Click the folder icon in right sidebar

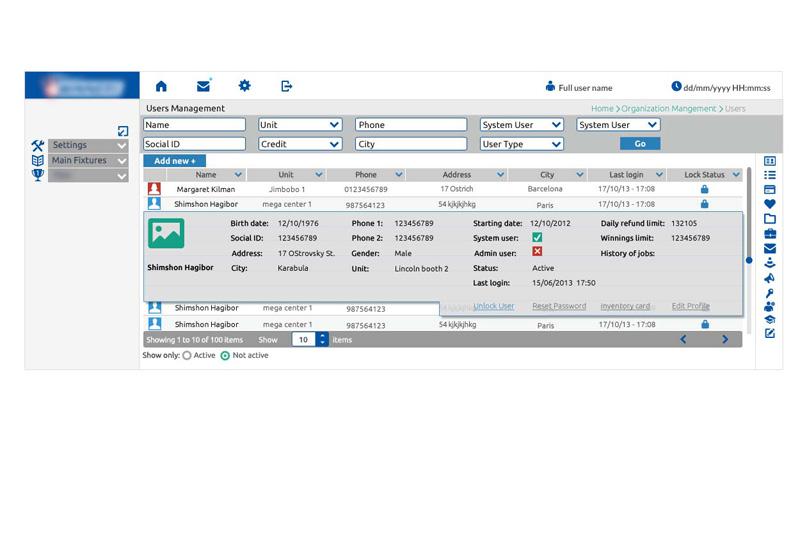770,219
